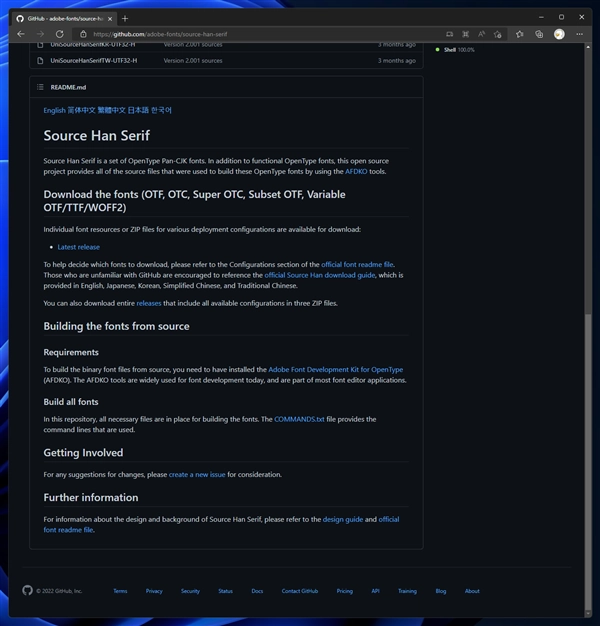Go back using the browser back arrow
The height and width of the screenshot is (626, 600).
point(21,34)
